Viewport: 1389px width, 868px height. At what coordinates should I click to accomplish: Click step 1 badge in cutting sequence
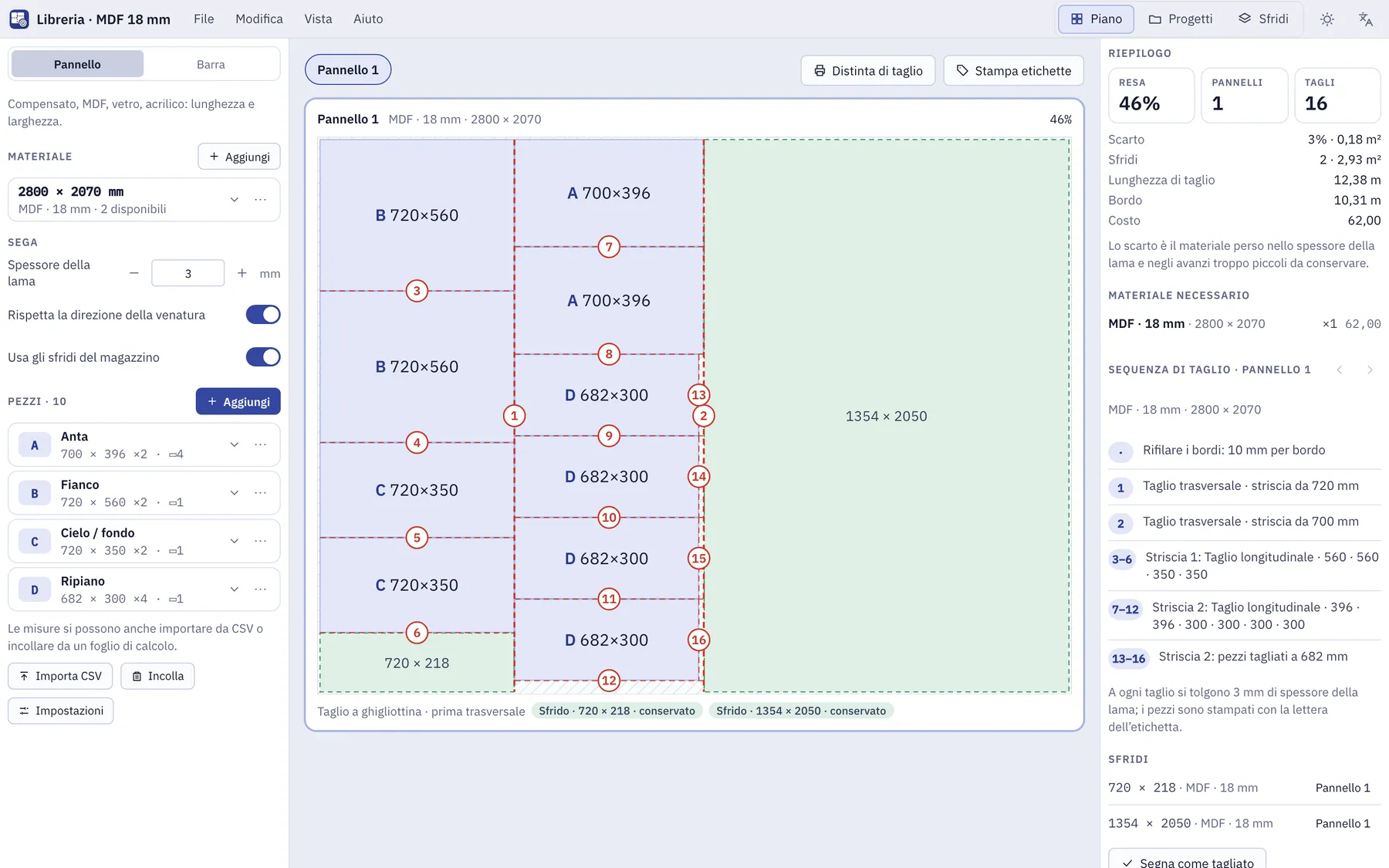(x=1120, y=488)
